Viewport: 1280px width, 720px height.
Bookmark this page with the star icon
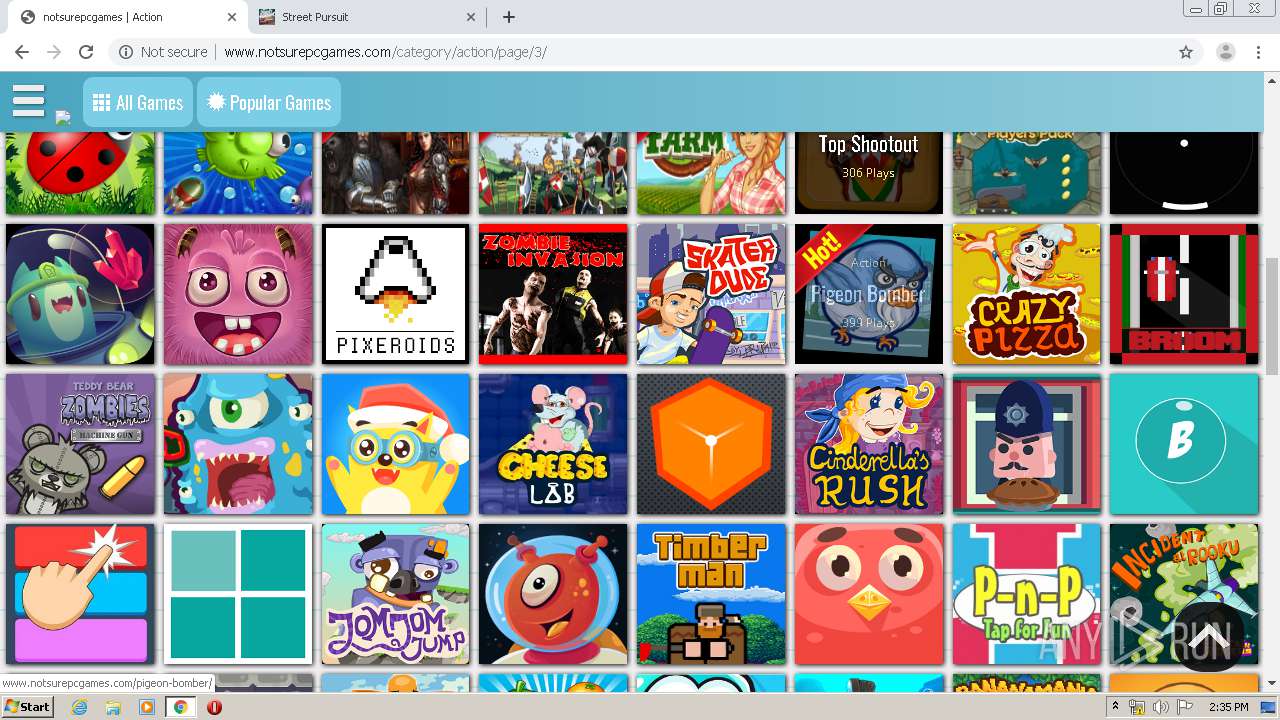coord(1186,52)
